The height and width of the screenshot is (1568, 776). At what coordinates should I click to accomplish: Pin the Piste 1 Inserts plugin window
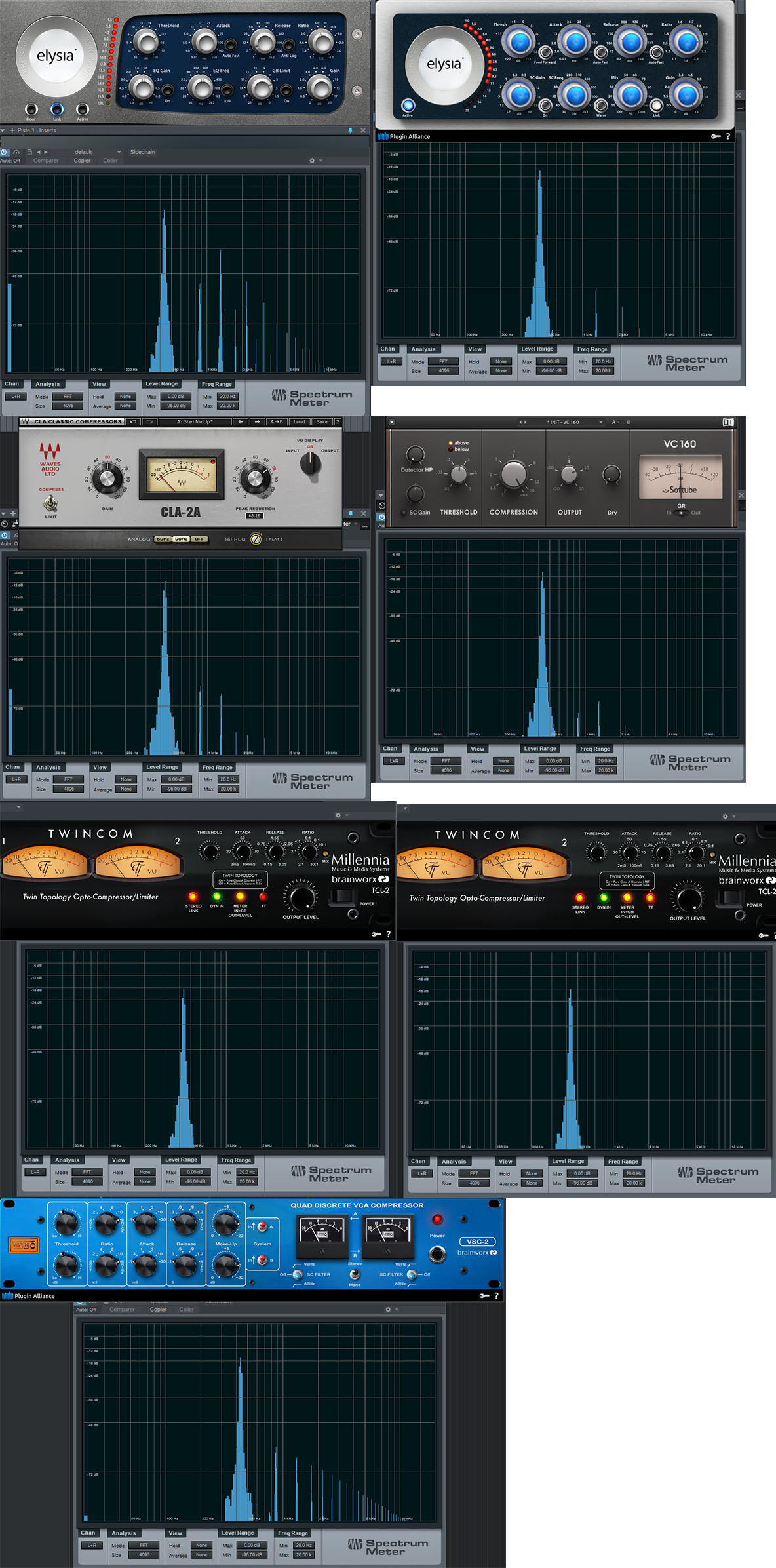click(350, 130)
